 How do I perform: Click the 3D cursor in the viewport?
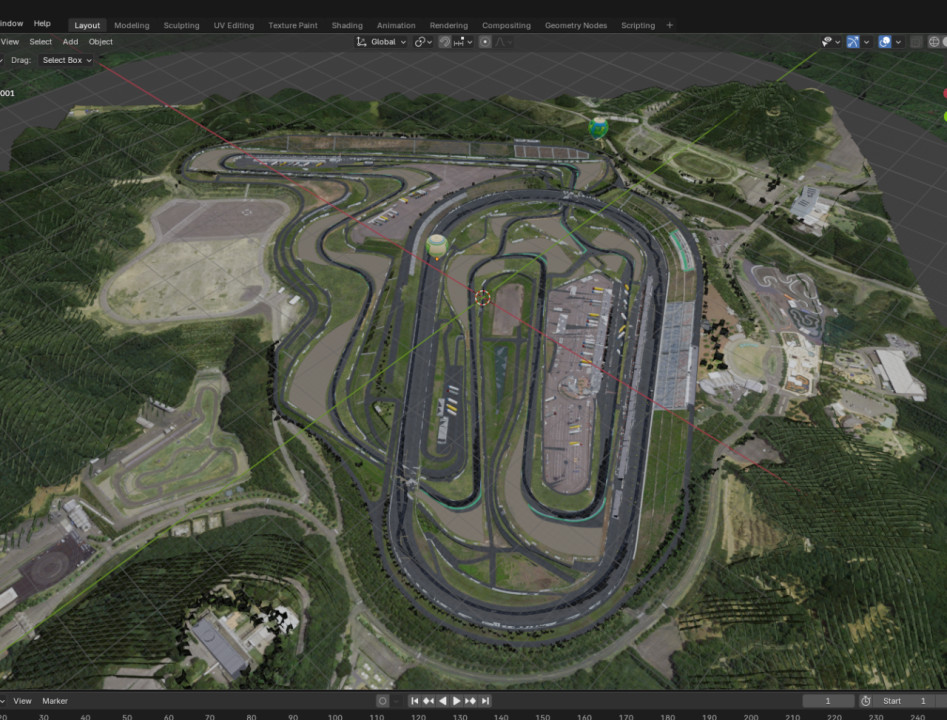click(x=482, y=297)
